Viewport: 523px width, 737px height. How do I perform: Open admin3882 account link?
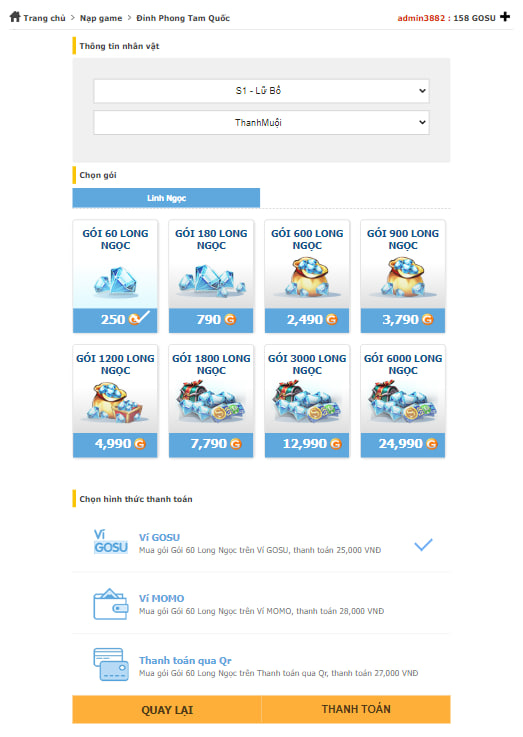[x=421, y=18]
